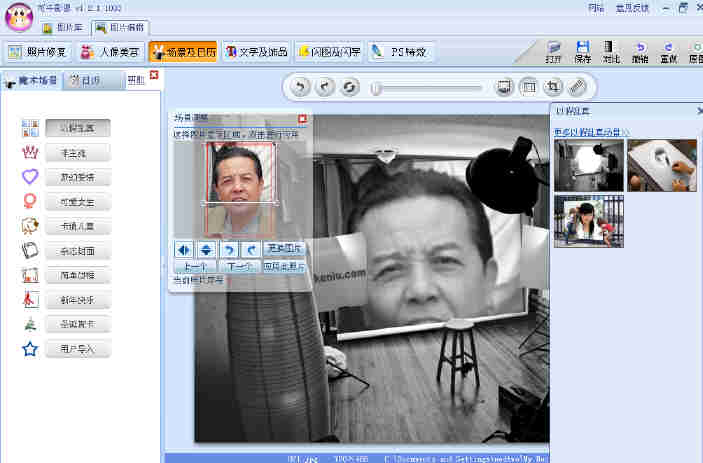
Task: Click the ruler straighten icon in canvas toolbar
Action: (x=577, y=88)
